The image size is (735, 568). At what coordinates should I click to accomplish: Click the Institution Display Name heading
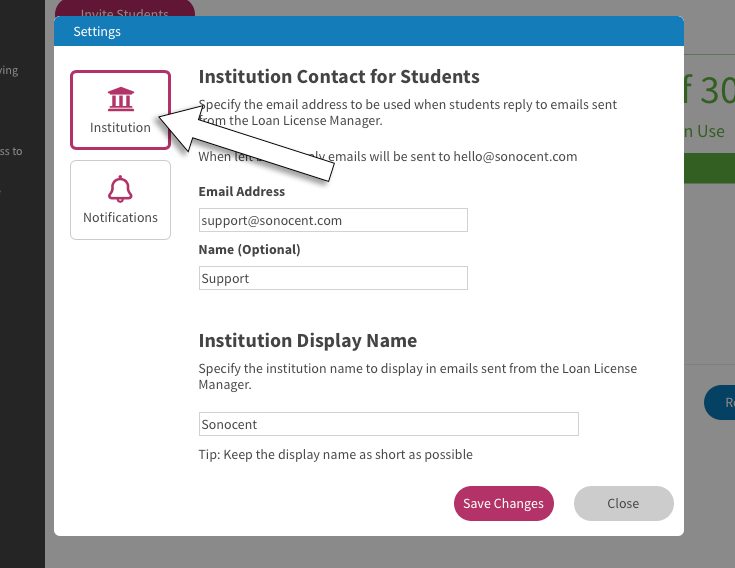point(308,341)
